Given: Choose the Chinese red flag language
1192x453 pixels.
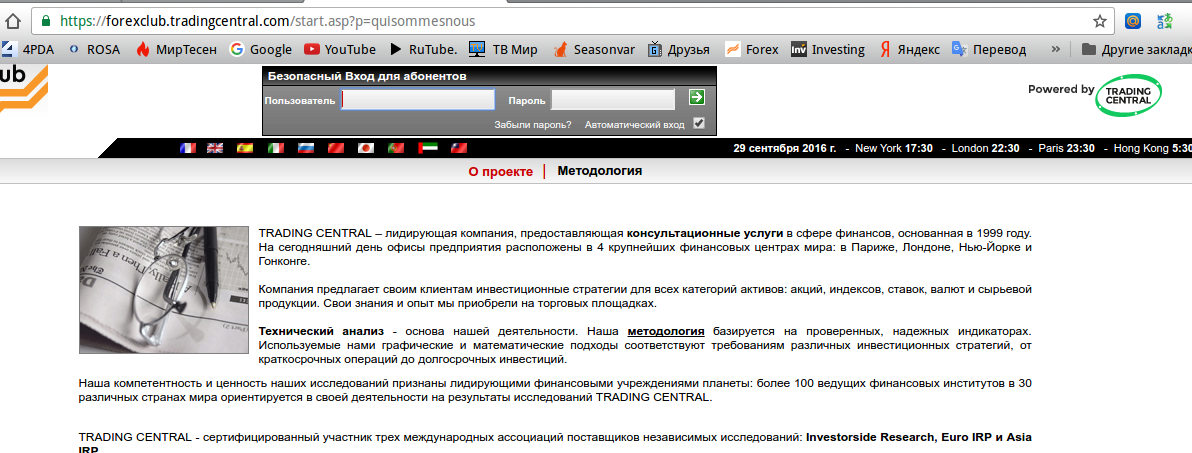Looking at the screenshot, I should pos(336,148).
